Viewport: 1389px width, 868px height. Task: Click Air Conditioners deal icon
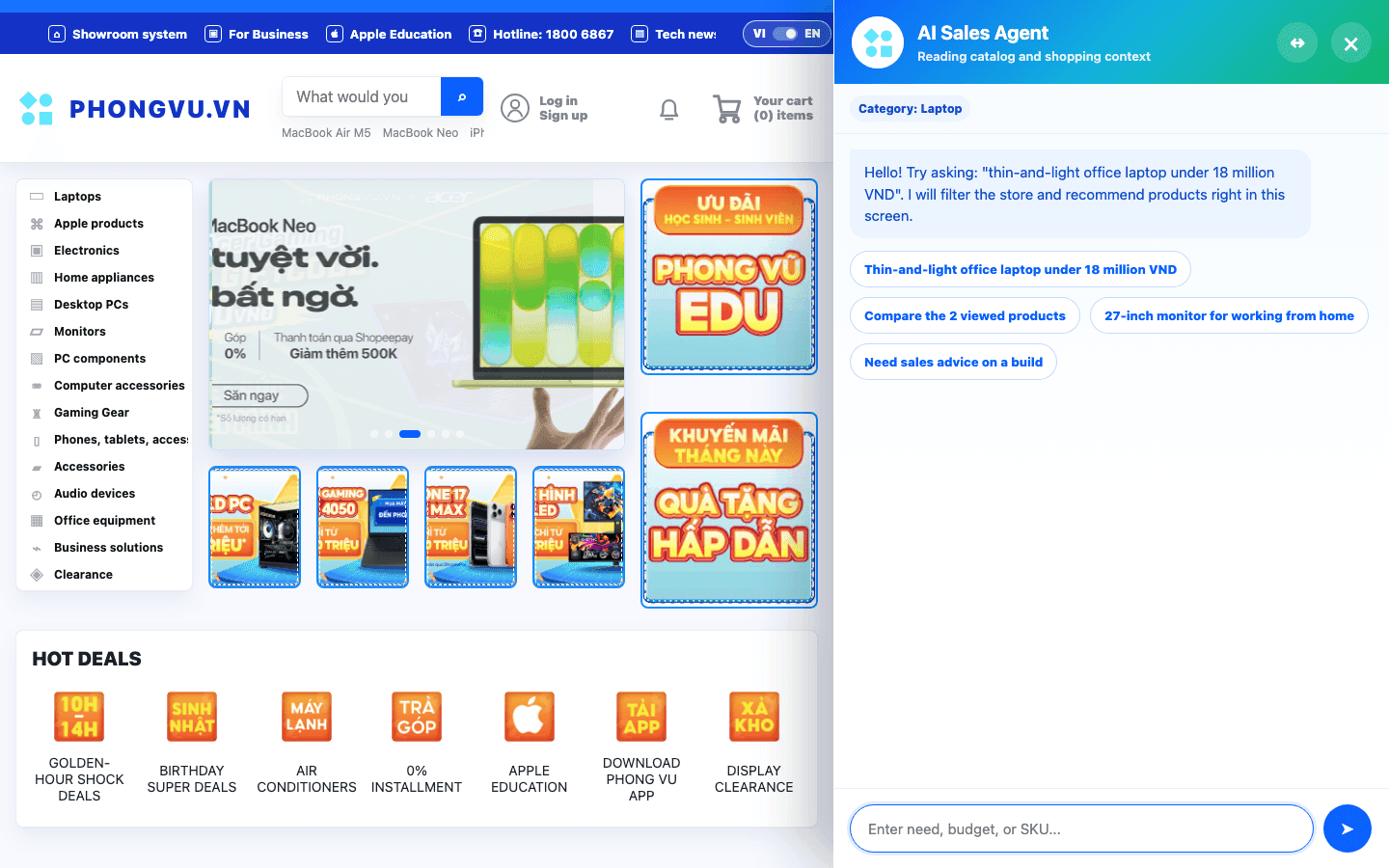[x=307, y=717]
